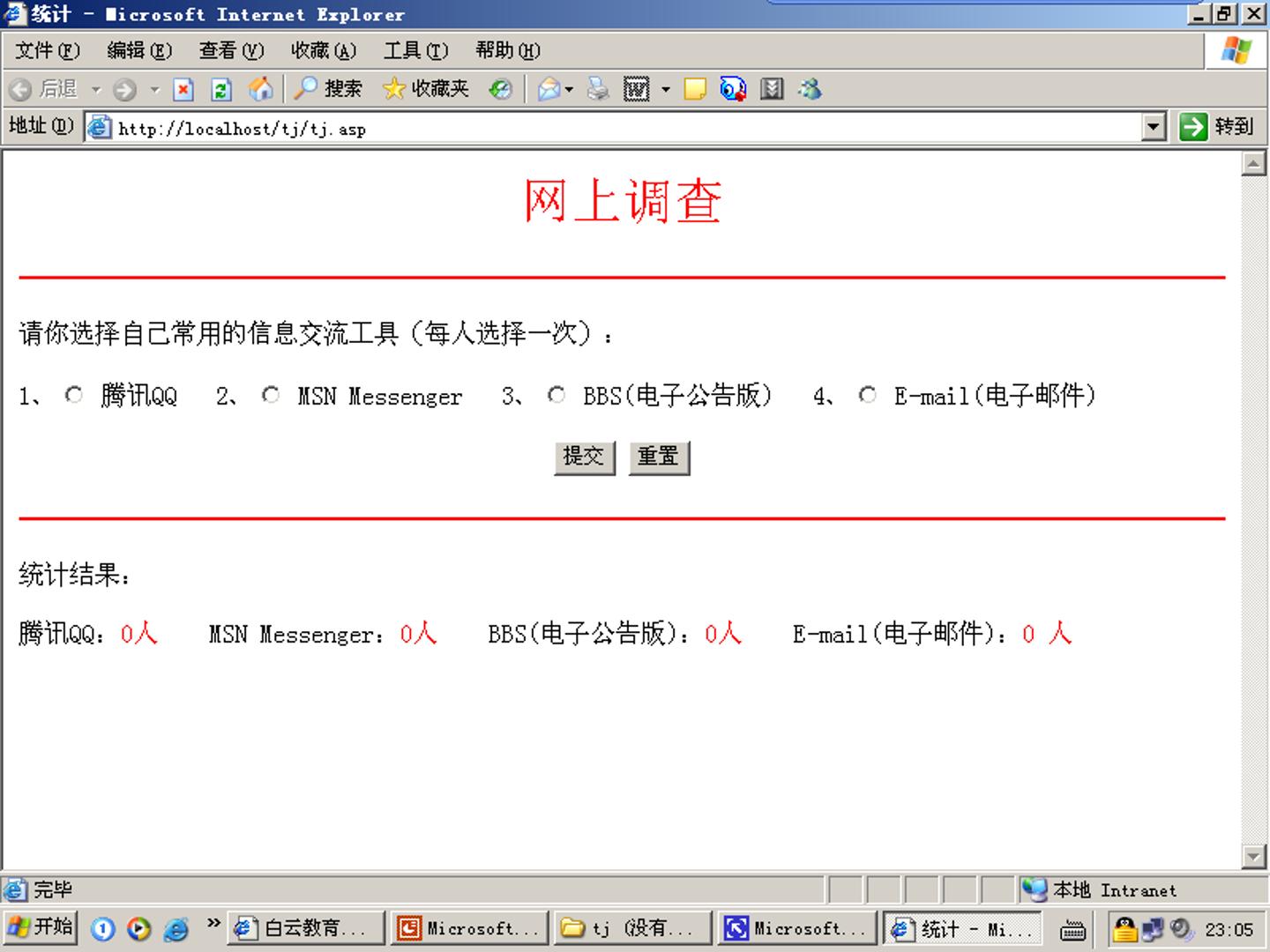Launch the Messenger icon in toolbar

click(x=810, y=89)
